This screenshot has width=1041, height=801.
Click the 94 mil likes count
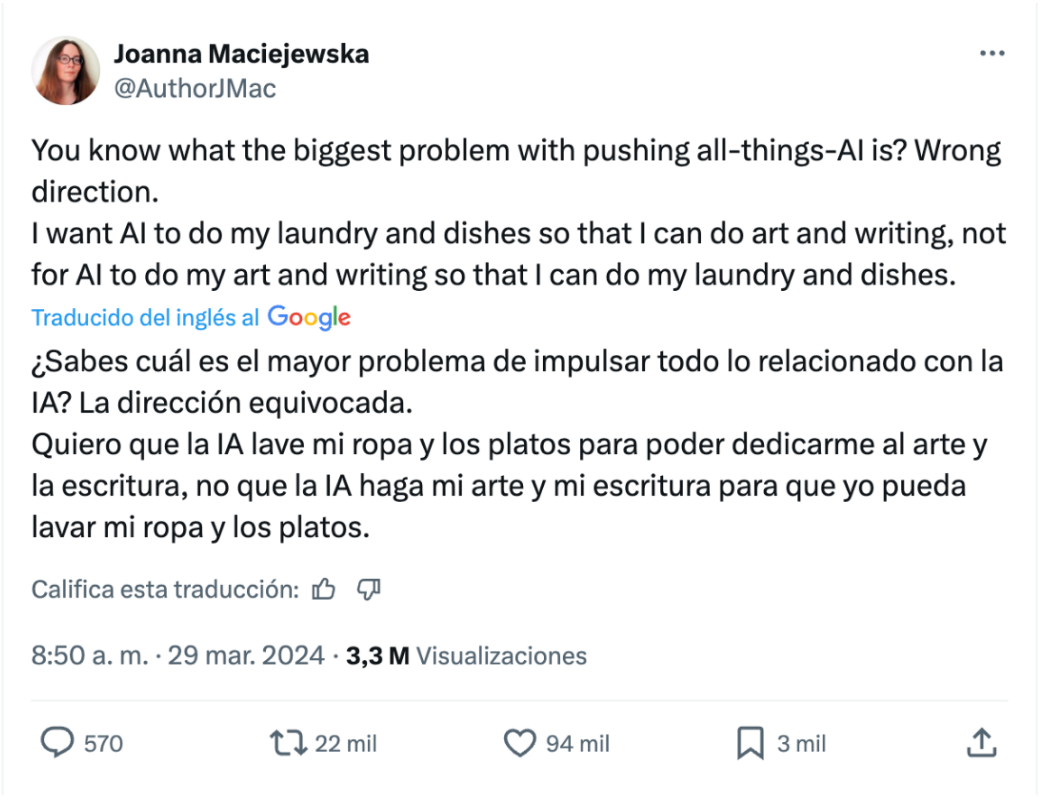[577, 744]
